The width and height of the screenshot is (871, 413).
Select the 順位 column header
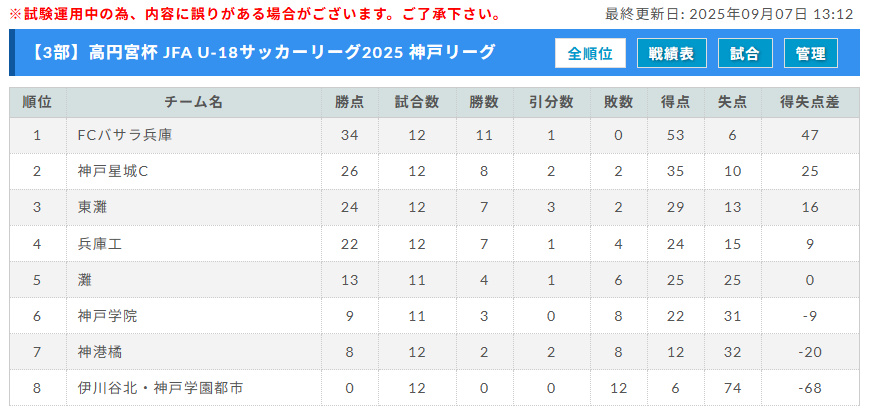point(37,102)
